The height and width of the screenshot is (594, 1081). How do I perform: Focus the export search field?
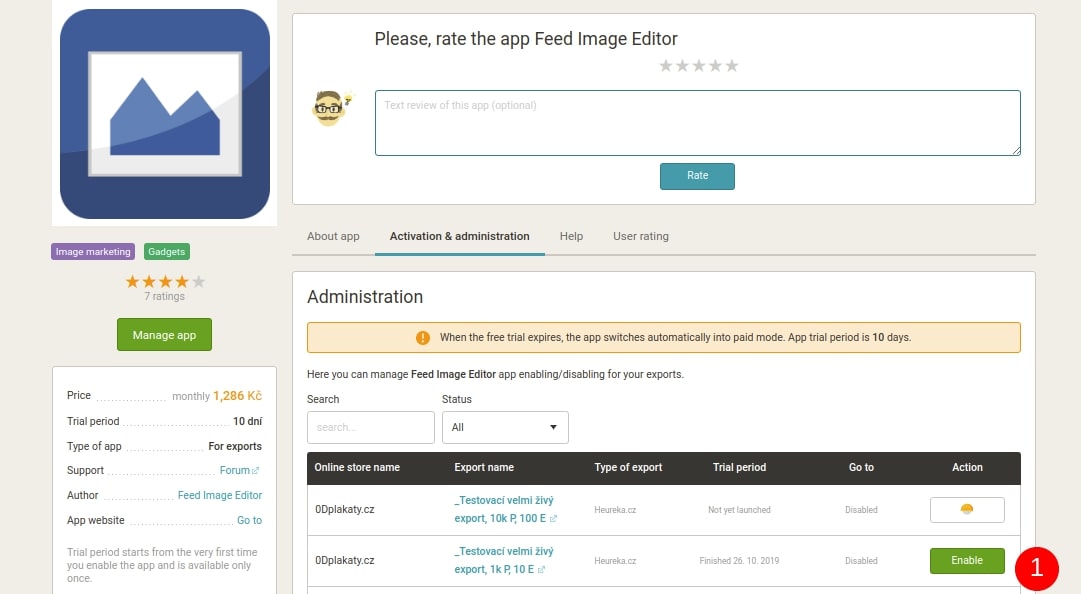tap(371, 427)
